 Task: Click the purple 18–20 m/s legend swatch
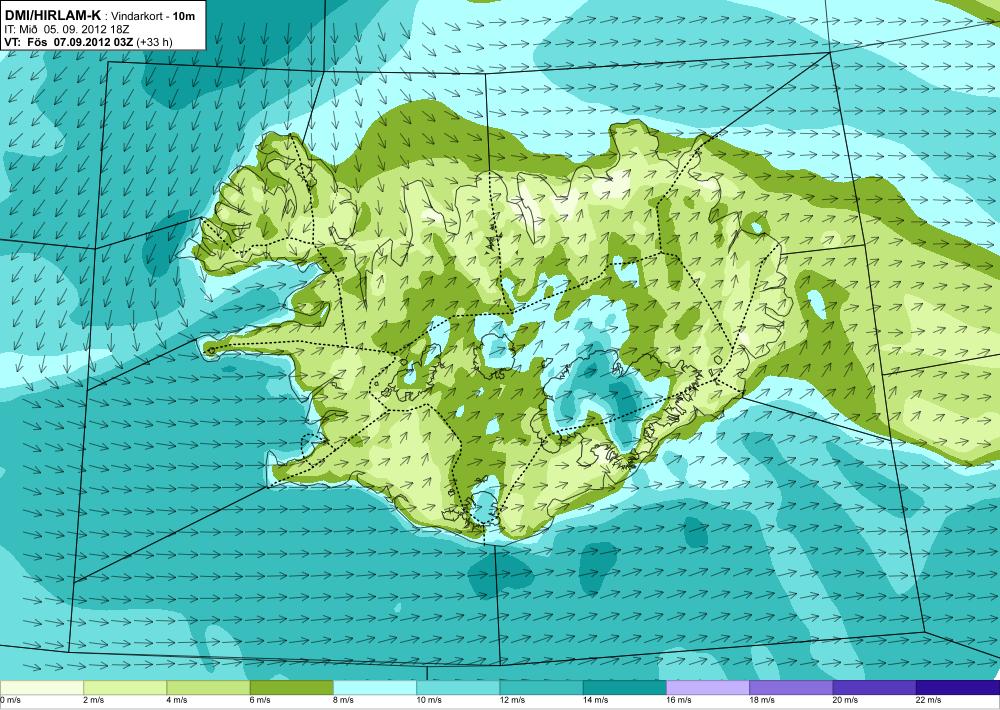tap(791, 687)
